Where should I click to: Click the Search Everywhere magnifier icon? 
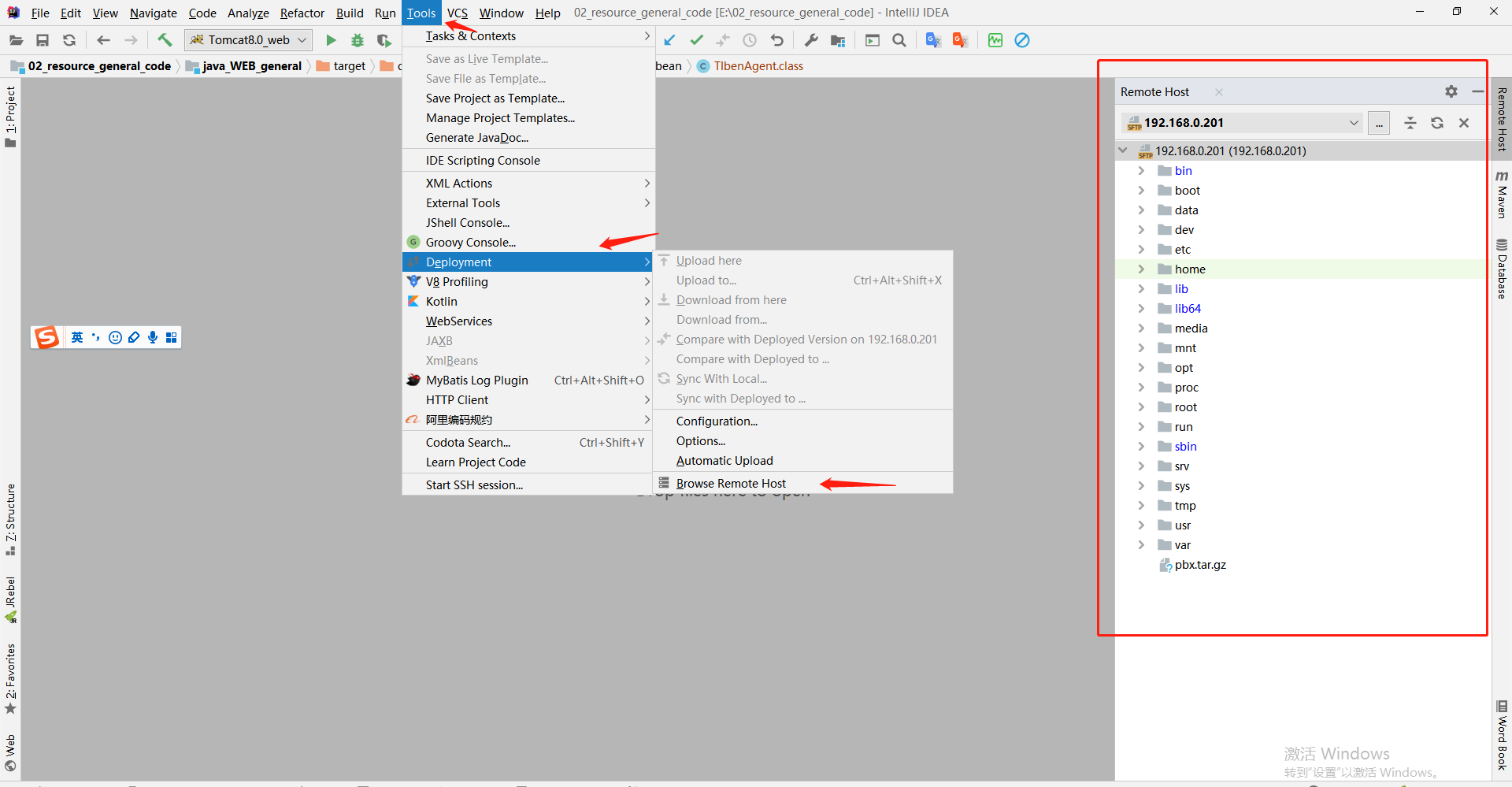click(x=899, y=40)
